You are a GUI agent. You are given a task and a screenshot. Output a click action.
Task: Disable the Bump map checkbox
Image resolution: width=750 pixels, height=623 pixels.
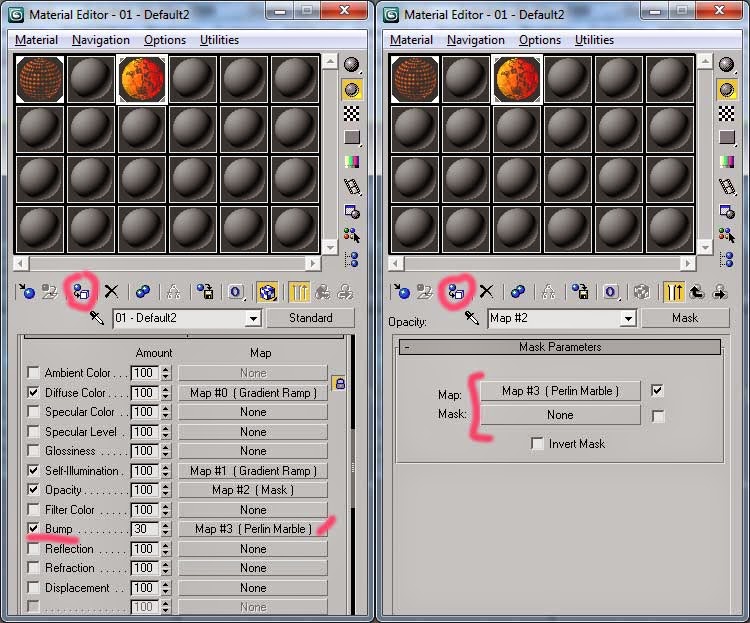pyautogui.click(x=33, y=529)
